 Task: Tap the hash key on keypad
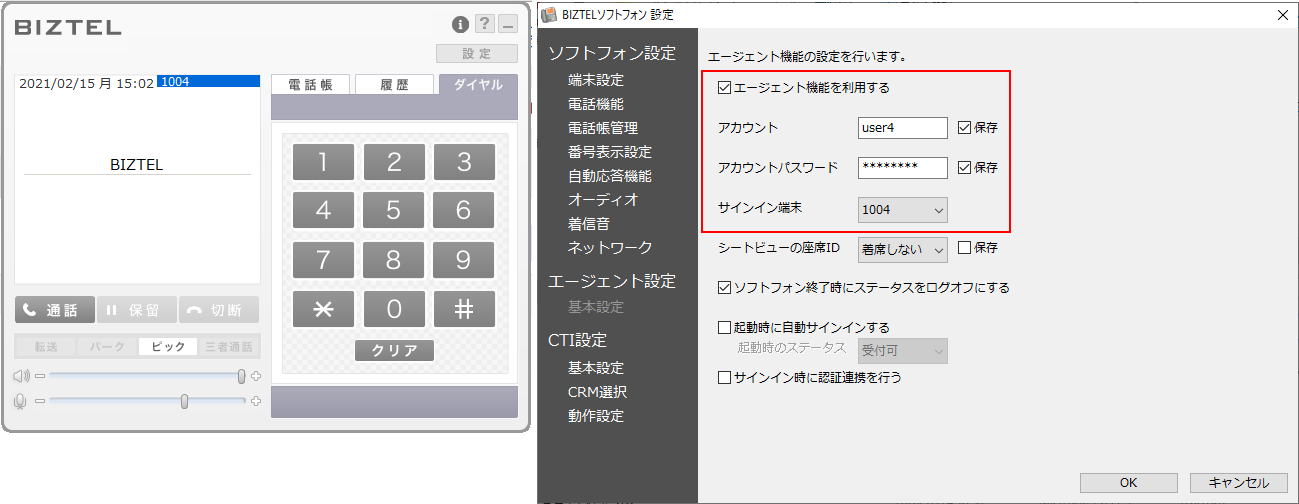(464, 310)
